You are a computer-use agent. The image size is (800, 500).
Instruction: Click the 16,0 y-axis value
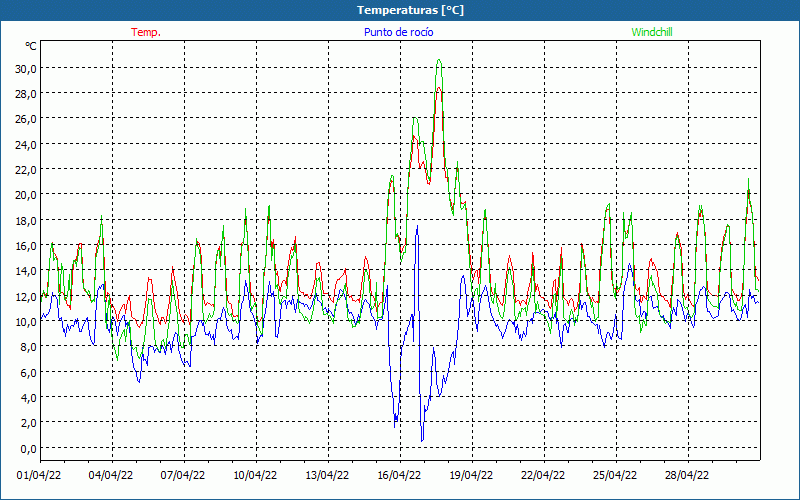click(x=26, y=245)
